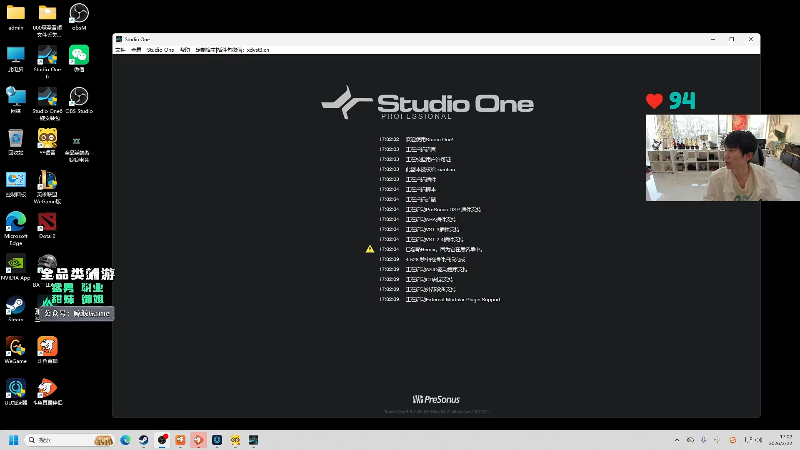Launch the PUBG helmet desktop shortcut
This screenshot has height=450, width=800.
click(x=47, y=261)
